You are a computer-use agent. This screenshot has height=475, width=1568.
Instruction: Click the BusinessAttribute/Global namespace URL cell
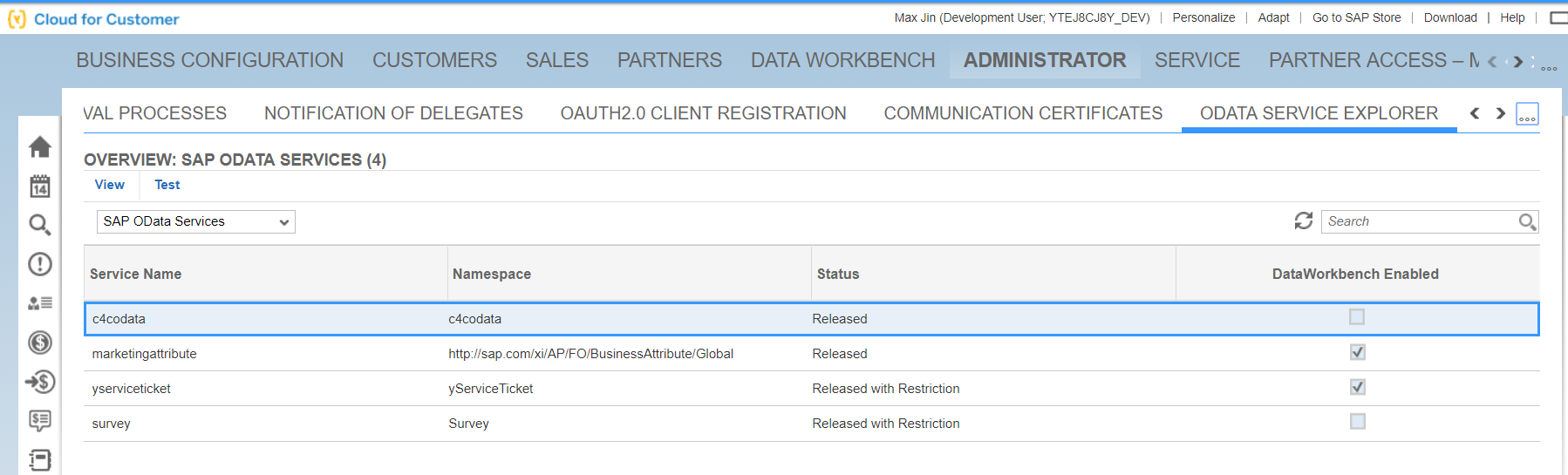(x=590, y=354)
